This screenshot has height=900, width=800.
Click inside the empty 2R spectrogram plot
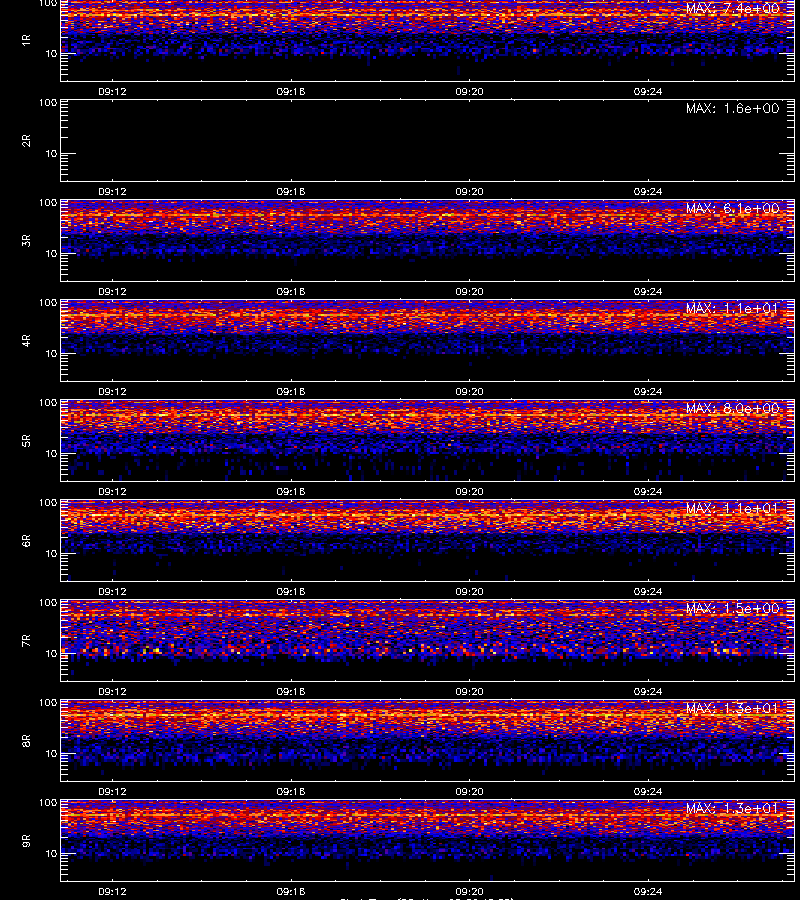tap(428, 141)
